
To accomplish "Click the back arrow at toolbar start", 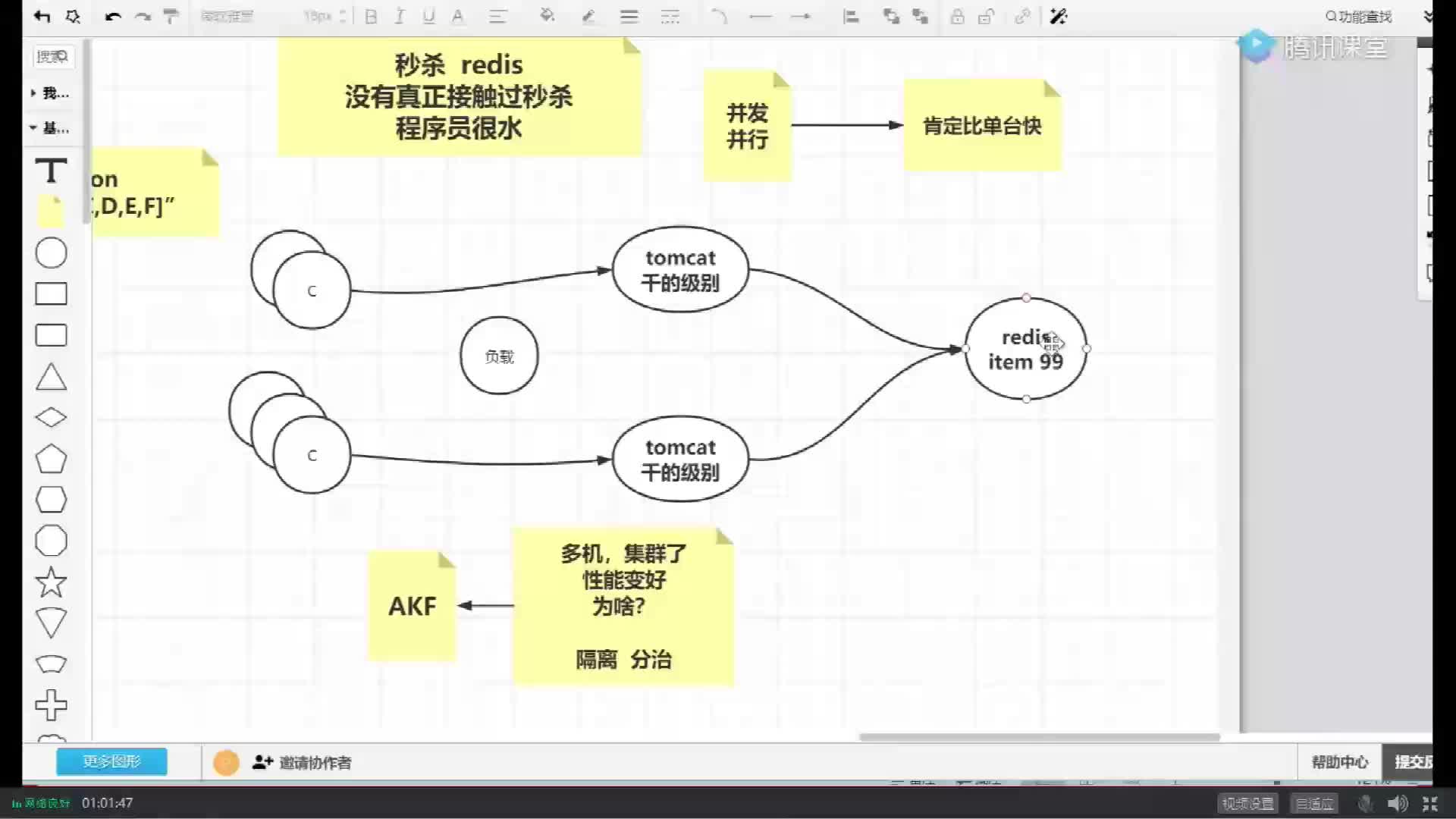I will (42, 17).
